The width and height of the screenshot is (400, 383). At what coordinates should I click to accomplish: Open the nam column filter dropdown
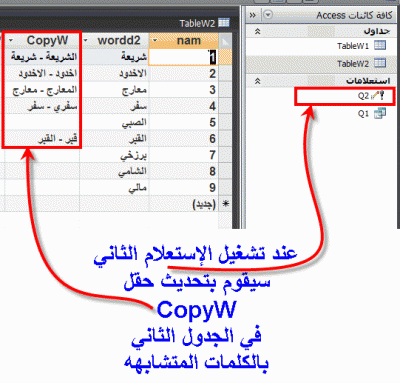coord(155,41)
